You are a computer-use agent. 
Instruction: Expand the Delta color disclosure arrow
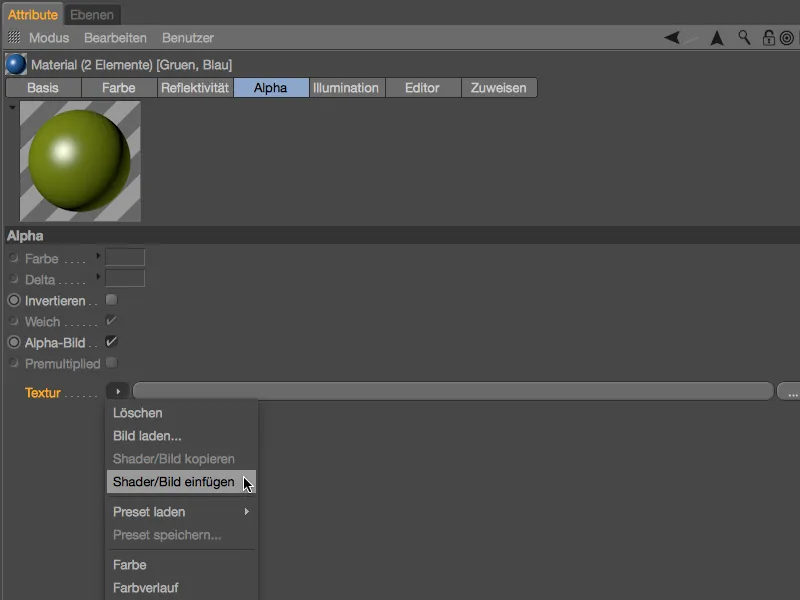[98, 277]
